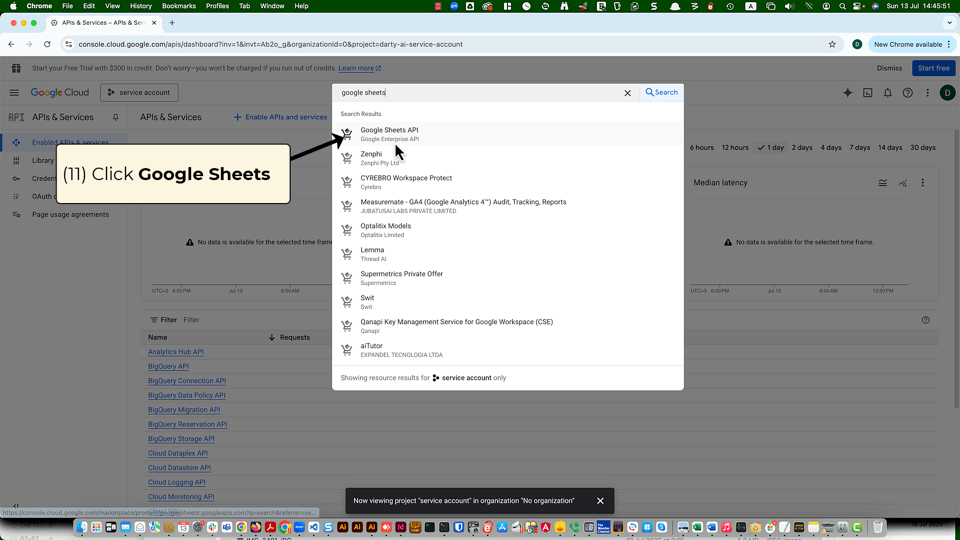Open Cloud Datastore API link
960x540 pixels.
[x=179, y=468]
